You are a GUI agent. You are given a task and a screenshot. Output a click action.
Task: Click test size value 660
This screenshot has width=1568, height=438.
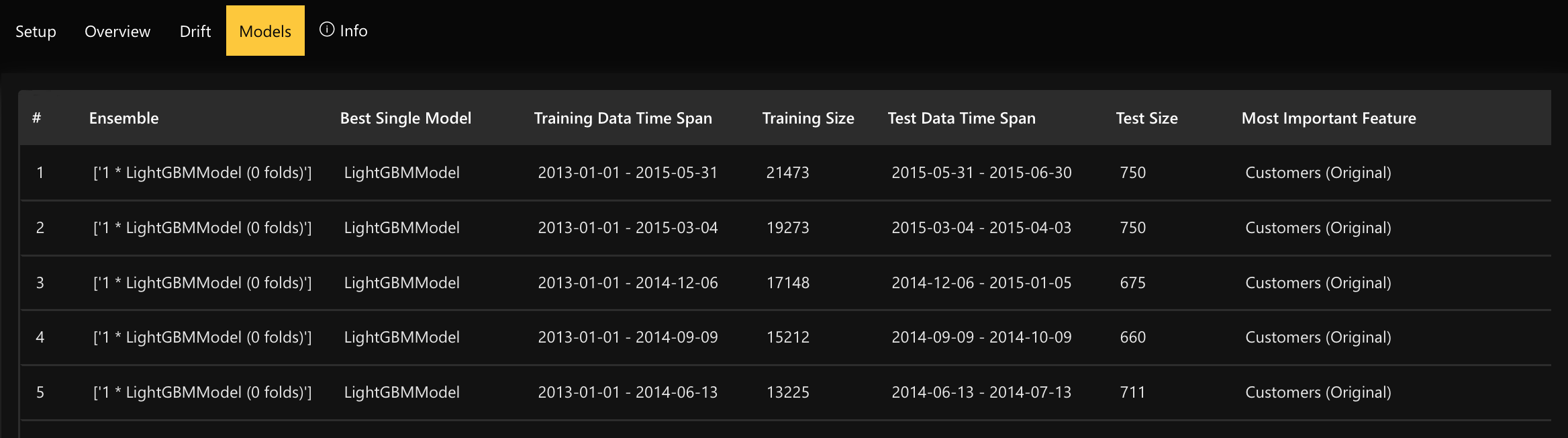1132,337
